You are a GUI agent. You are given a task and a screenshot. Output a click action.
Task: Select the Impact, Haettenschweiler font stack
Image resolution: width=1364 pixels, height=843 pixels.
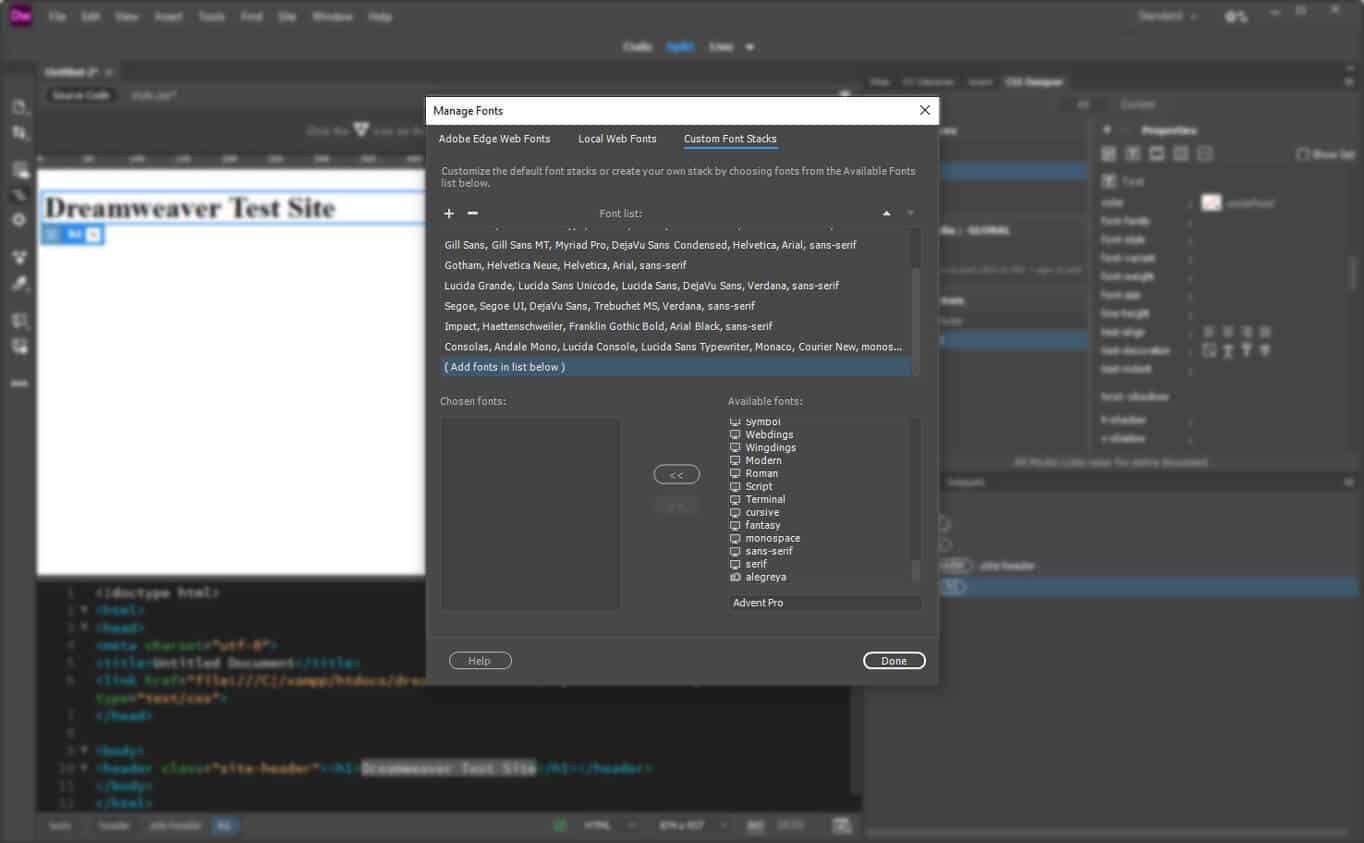(608, 326)
